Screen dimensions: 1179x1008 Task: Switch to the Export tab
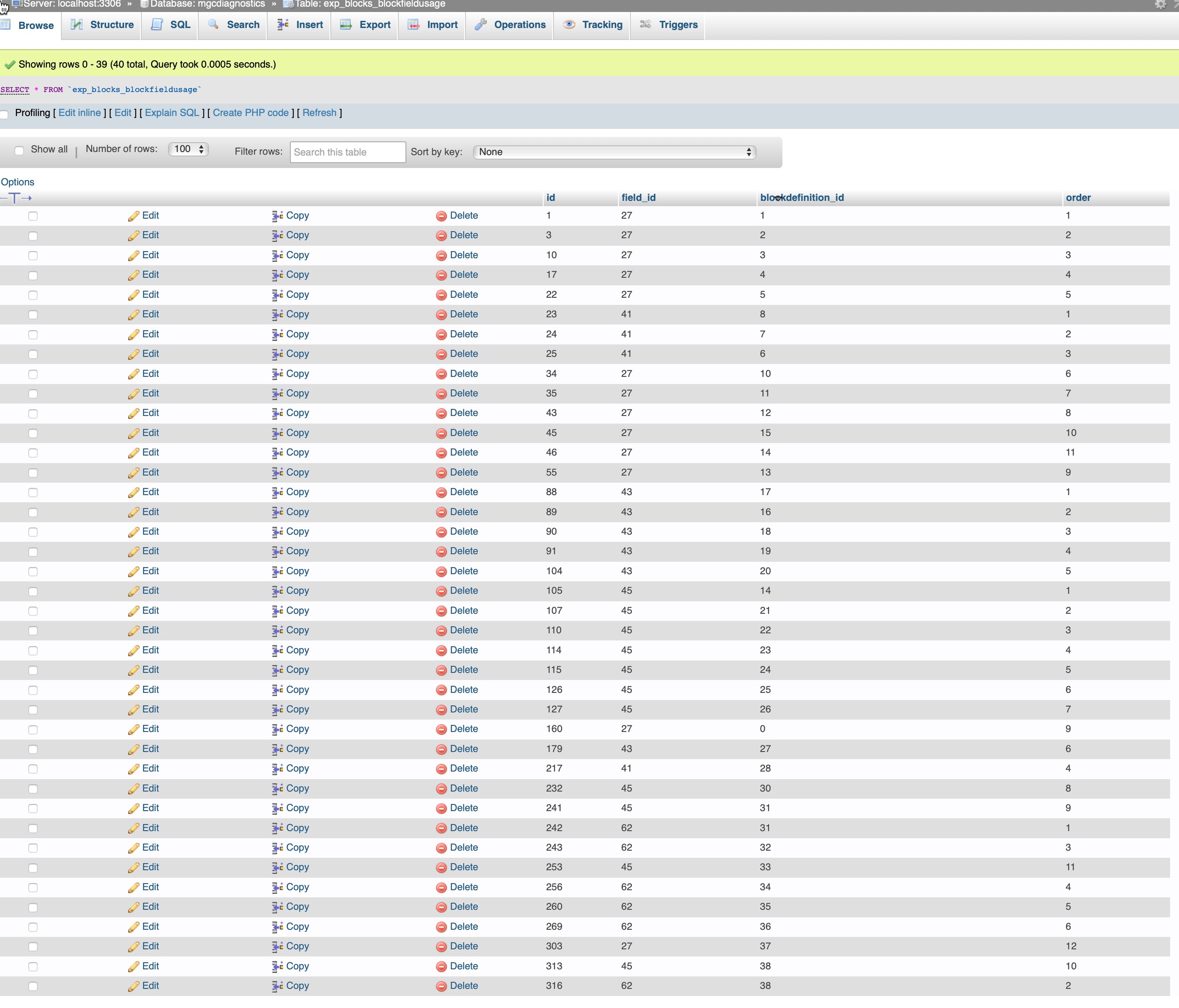point(365,25)
